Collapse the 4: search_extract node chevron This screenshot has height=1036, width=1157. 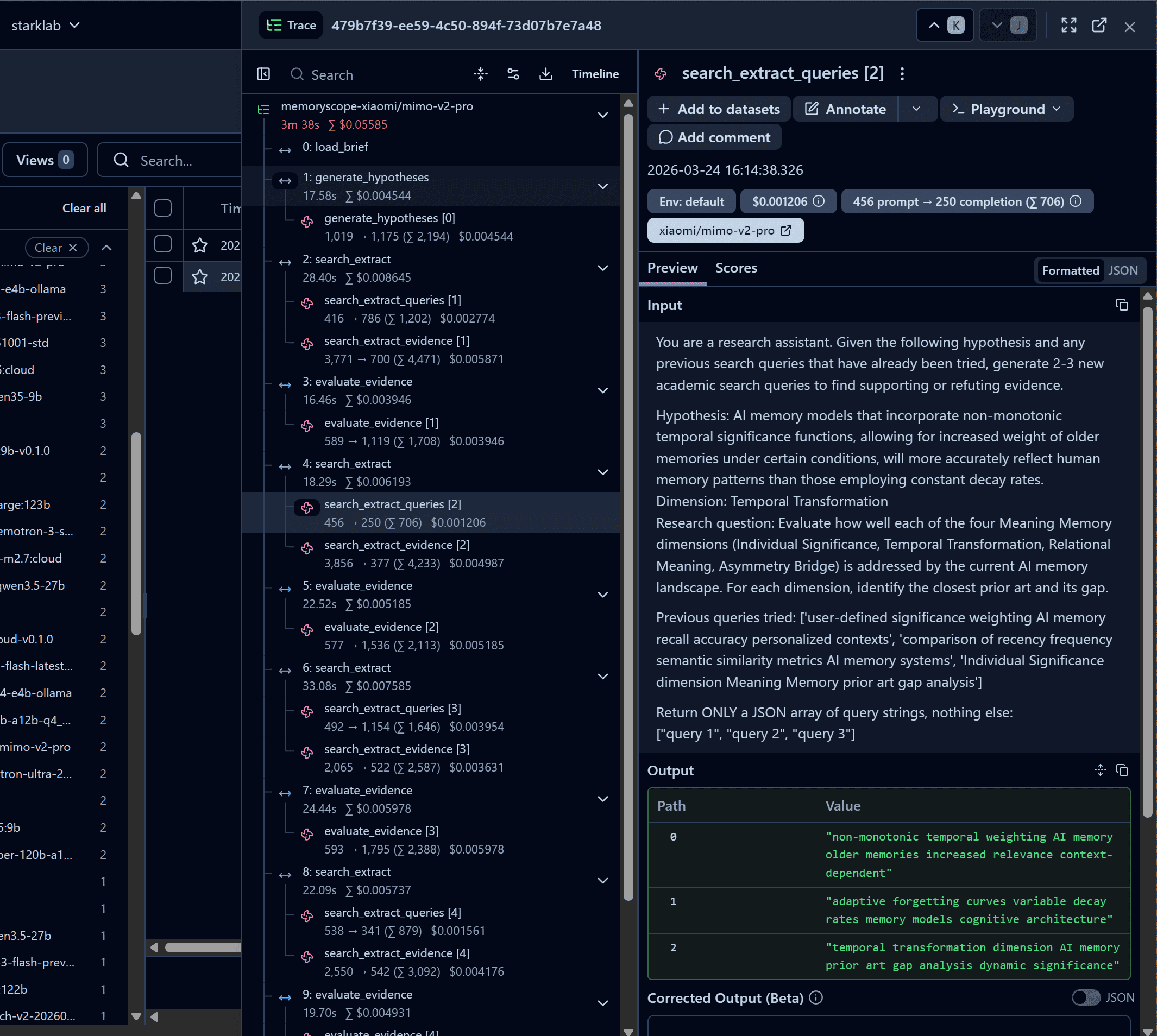pos(602,472)
